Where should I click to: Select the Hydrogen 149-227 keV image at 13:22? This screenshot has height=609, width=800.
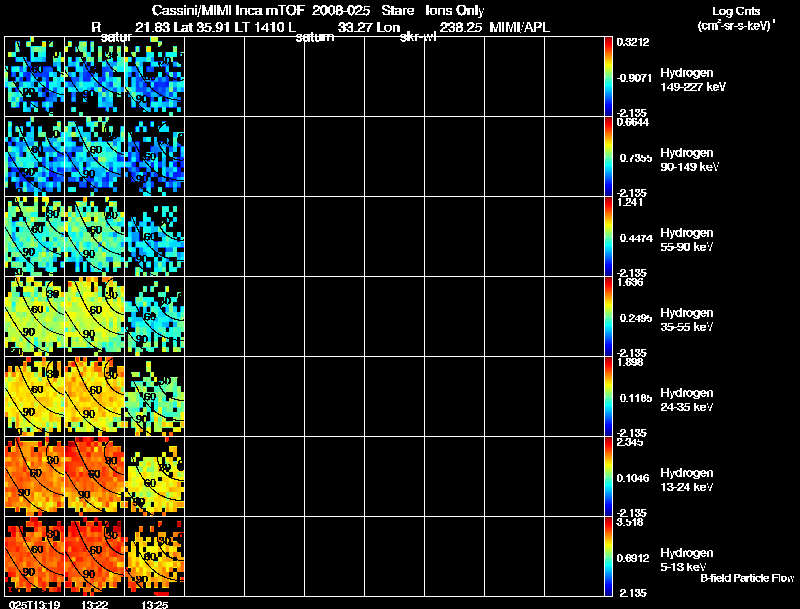click(94, 77)
